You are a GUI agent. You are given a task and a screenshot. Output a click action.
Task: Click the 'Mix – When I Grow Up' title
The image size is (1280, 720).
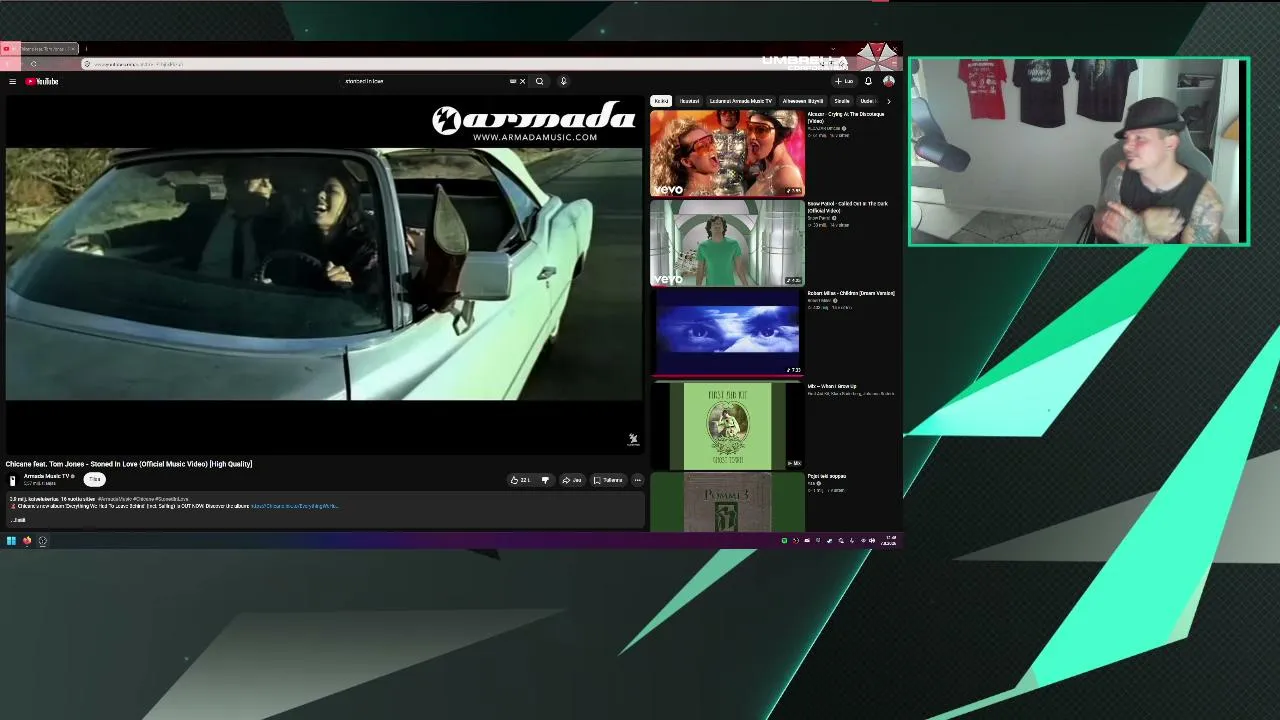(x=832, y=386)
